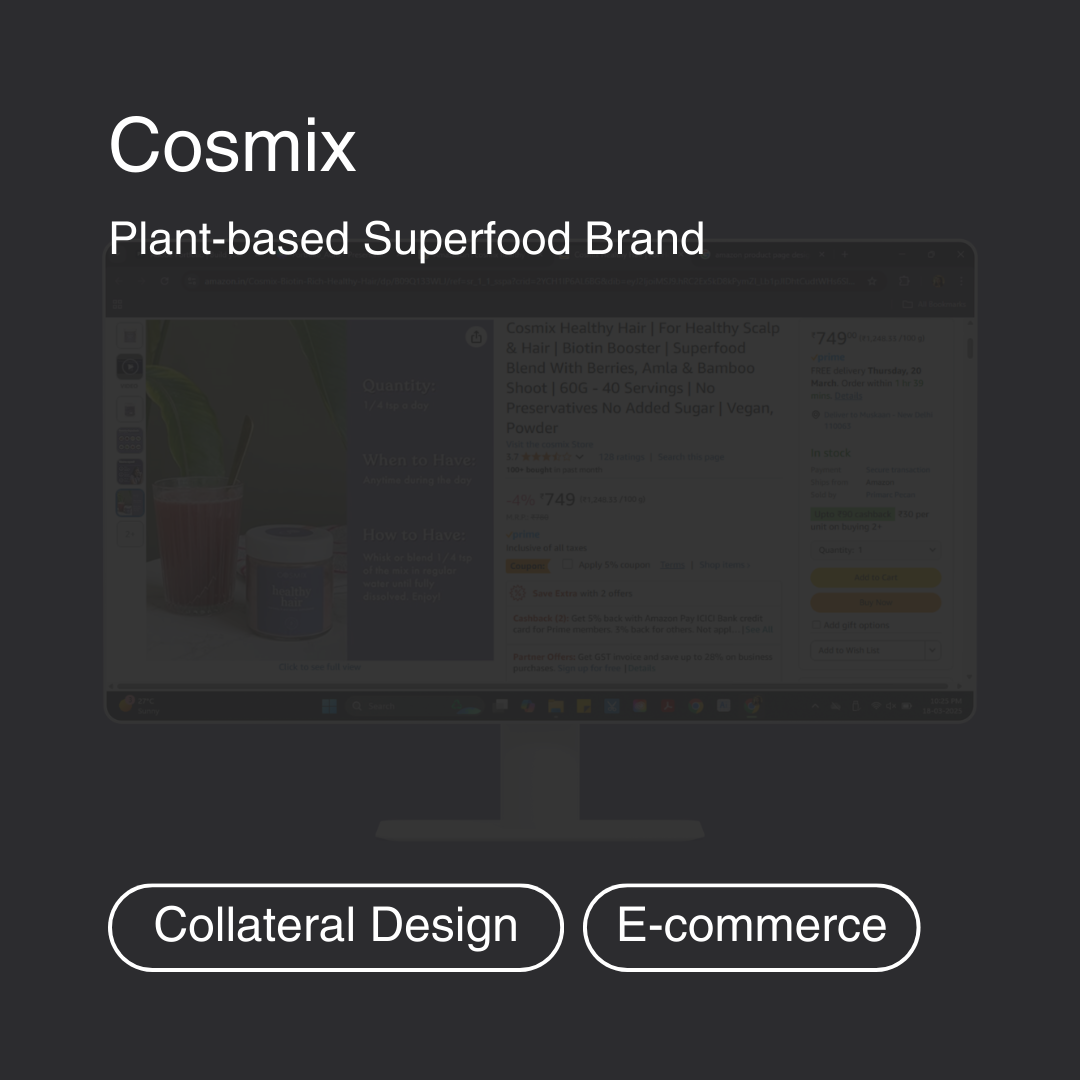Click the Collateral Design tag pill
This screenshot has width=1080, height=1080.
click(x=335, y=927)
